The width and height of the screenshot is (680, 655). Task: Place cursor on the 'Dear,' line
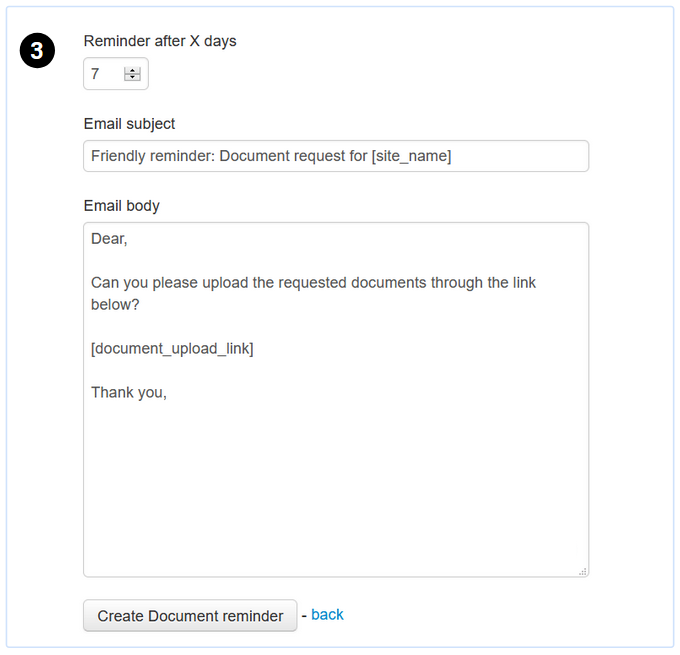(x=110, y=239)
